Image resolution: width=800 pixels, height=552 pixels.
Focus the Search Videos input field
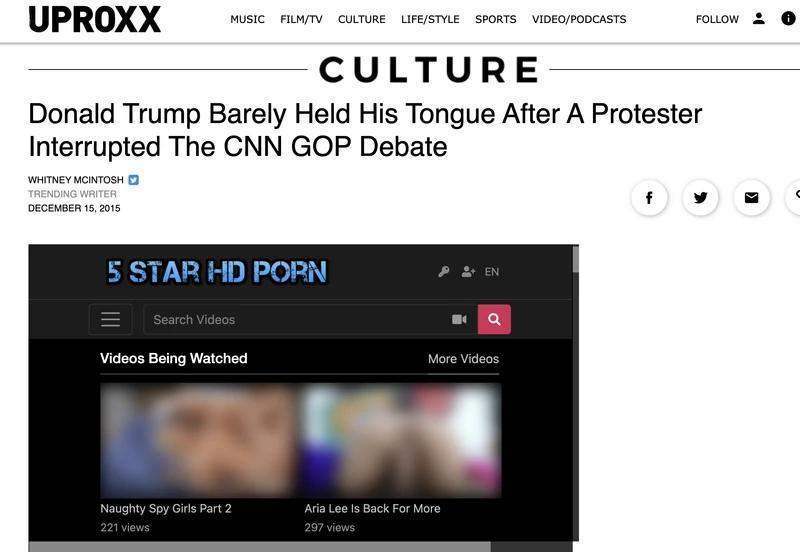(298, 319)
